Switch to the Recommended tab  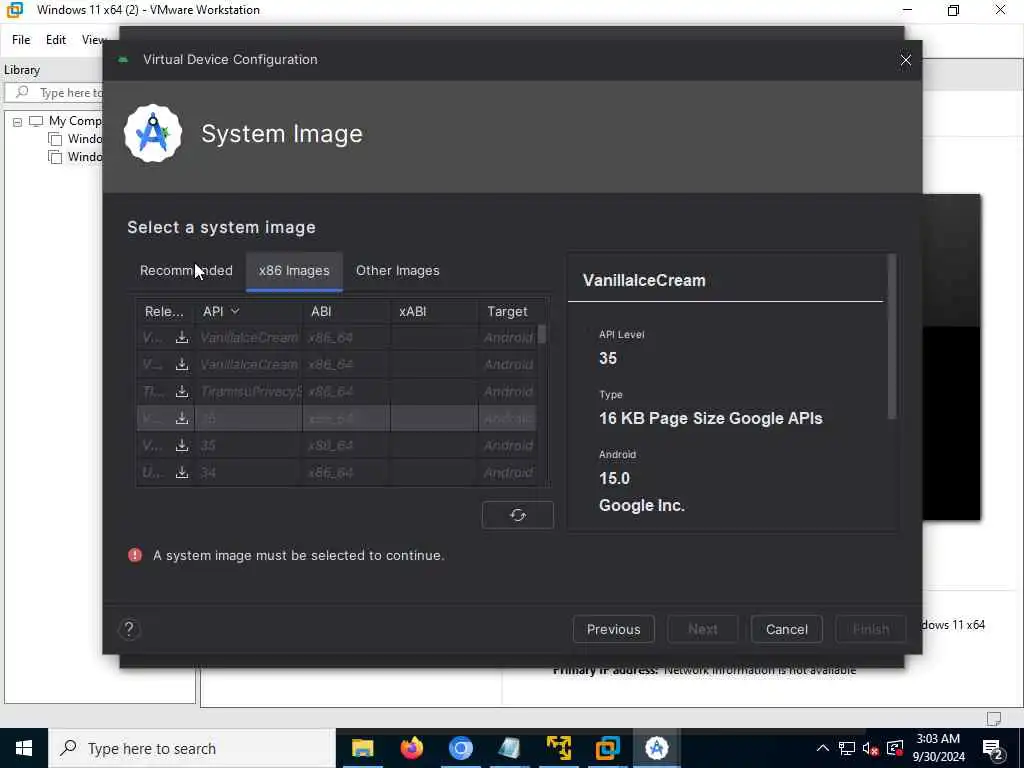pyautogui.click(x=186, y=270)
